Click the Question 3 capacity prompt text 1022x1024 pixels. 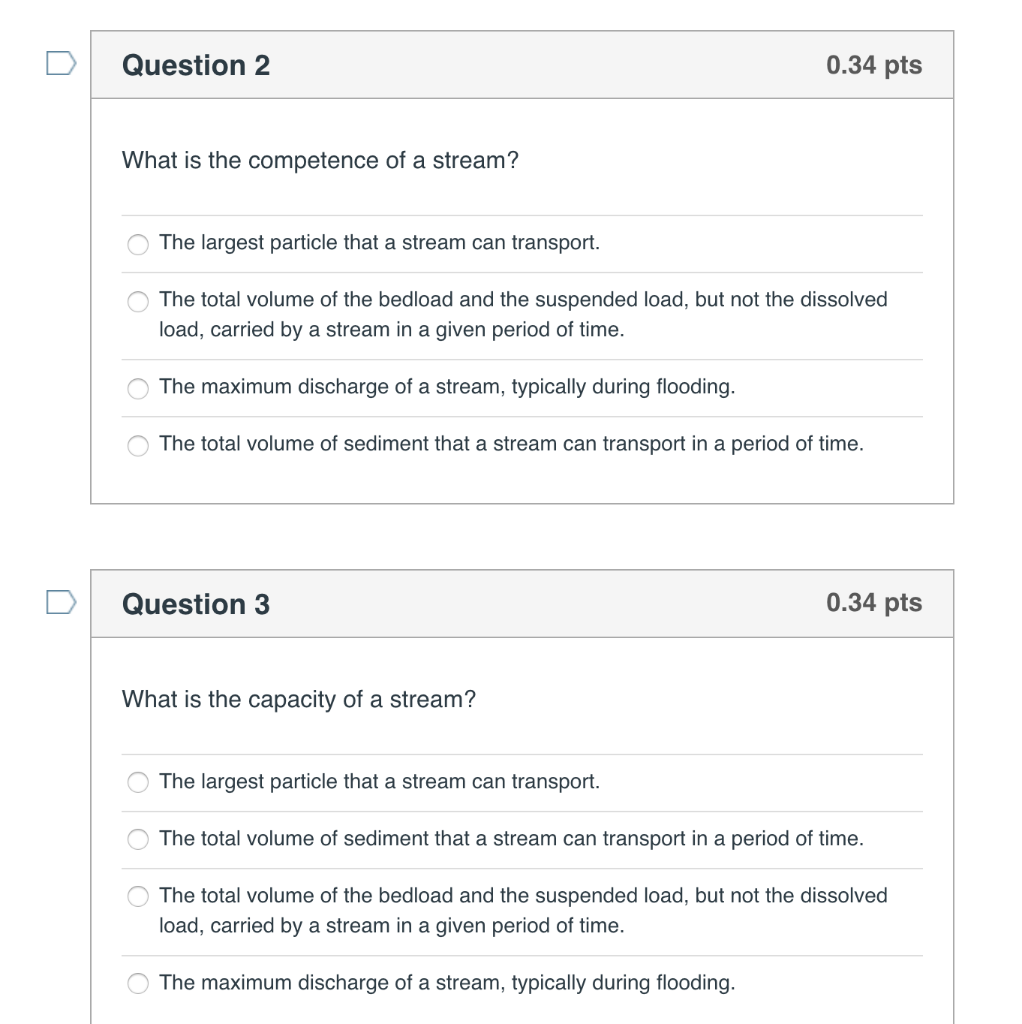coord(300,700)
